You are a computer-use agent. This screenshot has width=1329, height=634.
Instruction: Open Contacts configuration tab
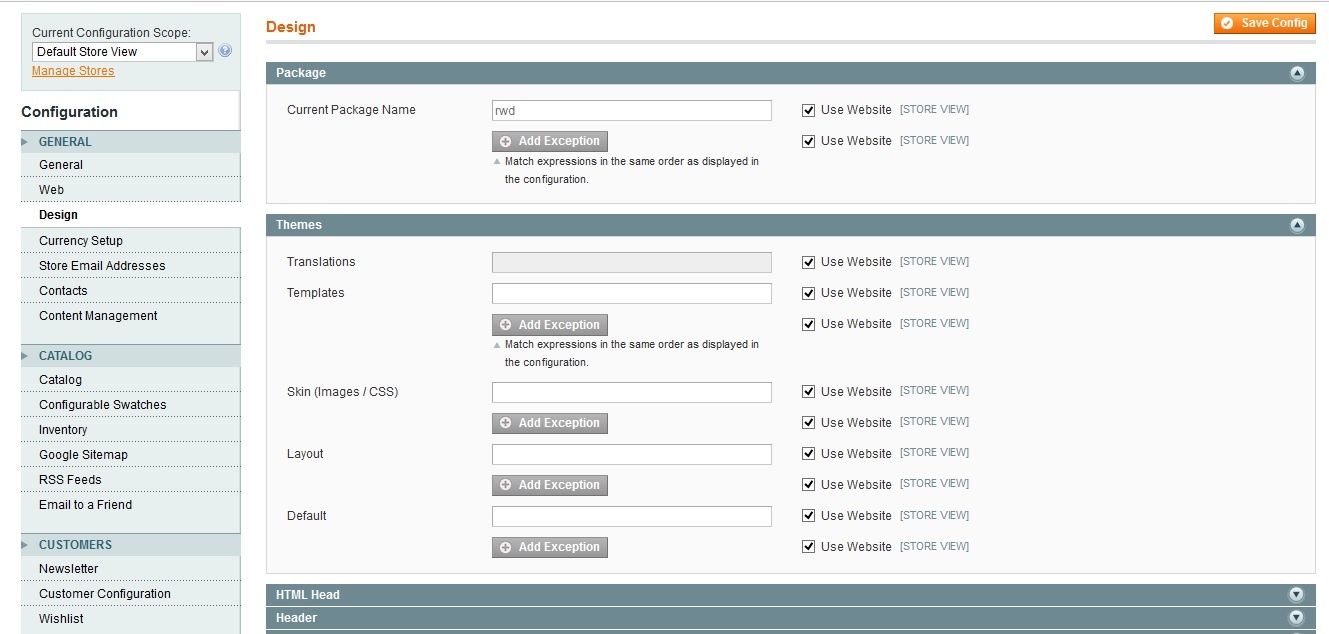click(130, 291)
